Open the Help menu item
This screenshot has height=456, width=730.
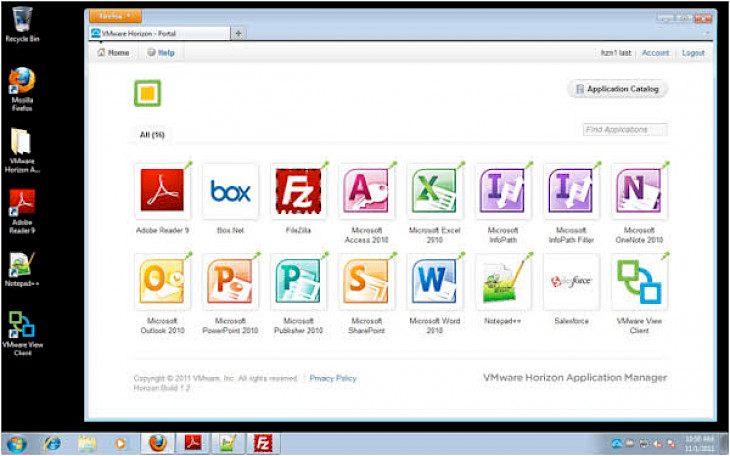[x=161, y=53]
